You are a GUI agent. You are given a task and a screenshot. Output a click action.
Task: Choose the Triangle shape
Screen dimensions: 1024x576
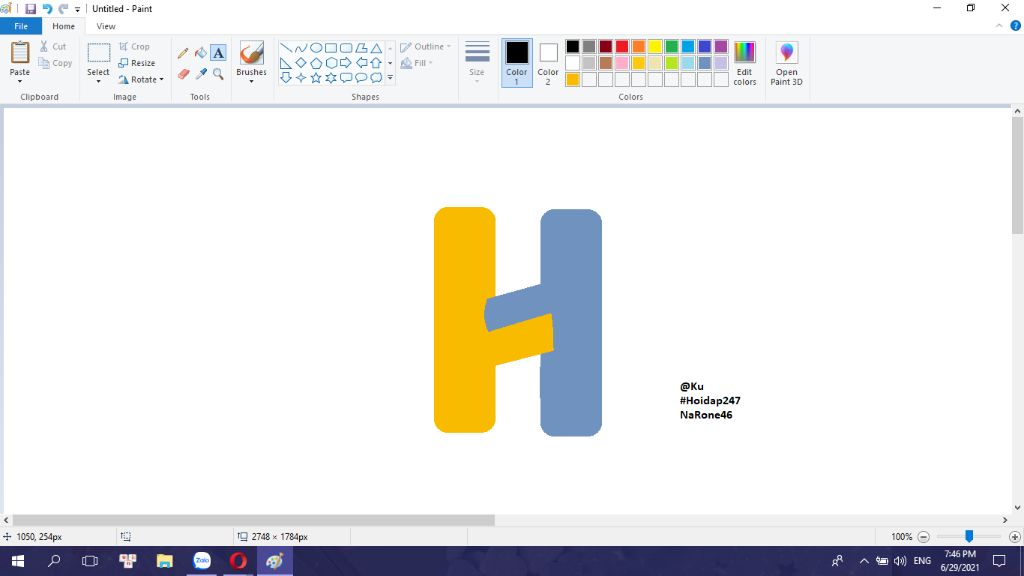click(376, 48)
